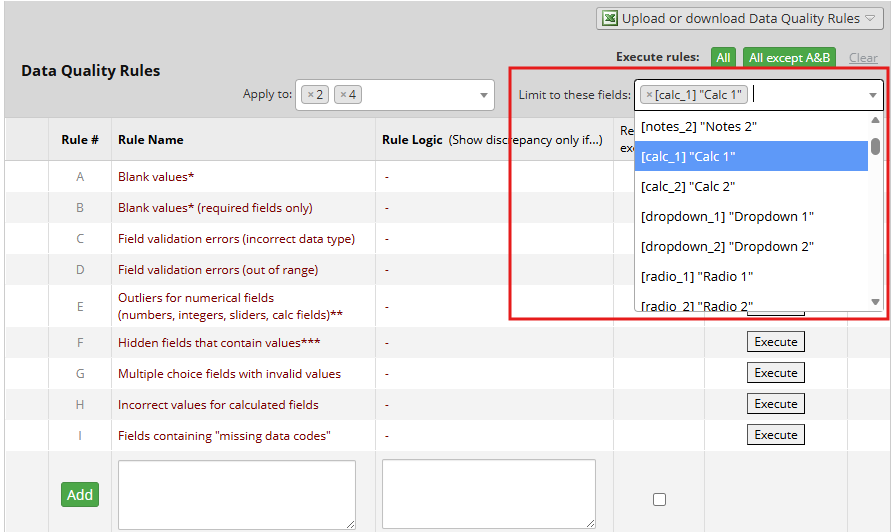This screenshot has height=532, width=893.
Task: Click rule letter E
Action: click(x=80, y=306)
